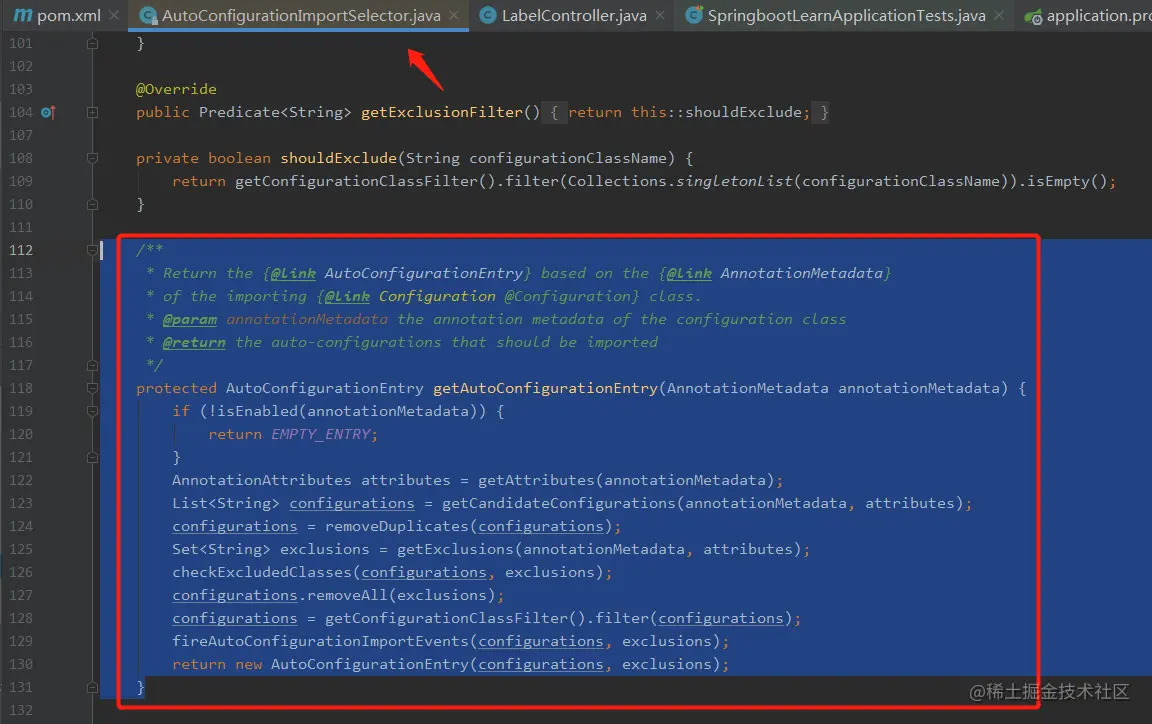This screenshot has height=724, width=1152.
Task: Click the Javadoc fold end marker at line 117
Action: point(93,365)
